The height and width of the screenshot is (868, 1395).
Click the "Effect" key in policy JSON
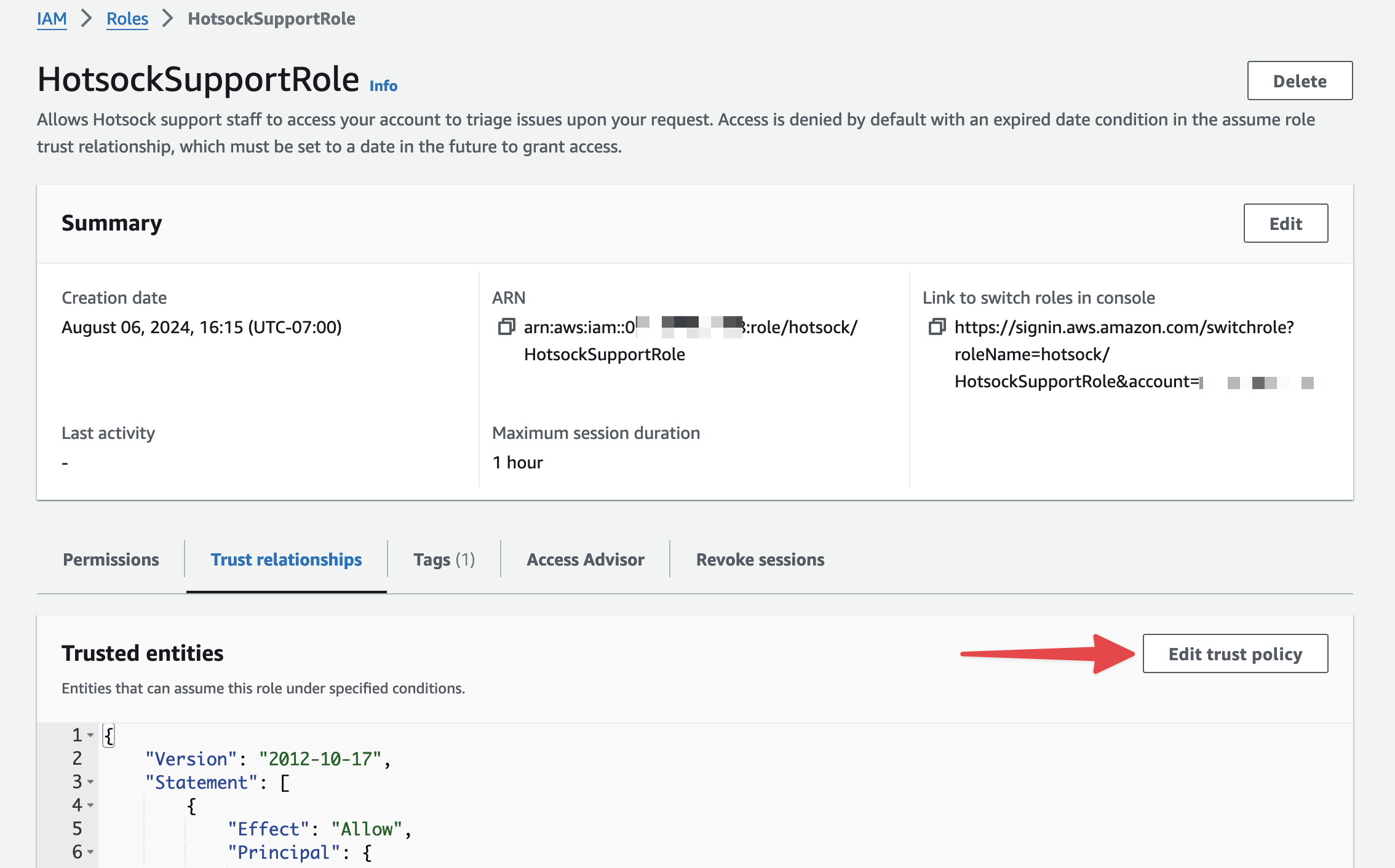click(x=269, y=829)
